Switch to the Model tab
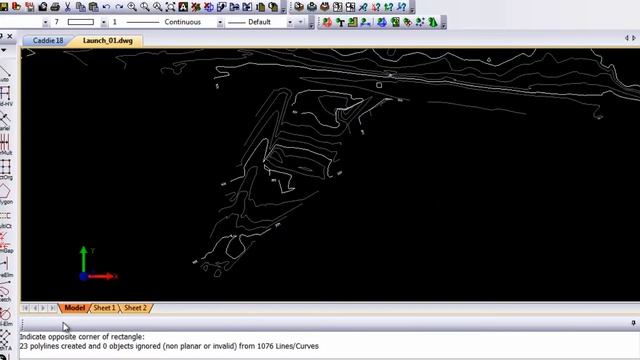Image resolution: width=640 pixels, height=360 pixels. coord(74,308)
